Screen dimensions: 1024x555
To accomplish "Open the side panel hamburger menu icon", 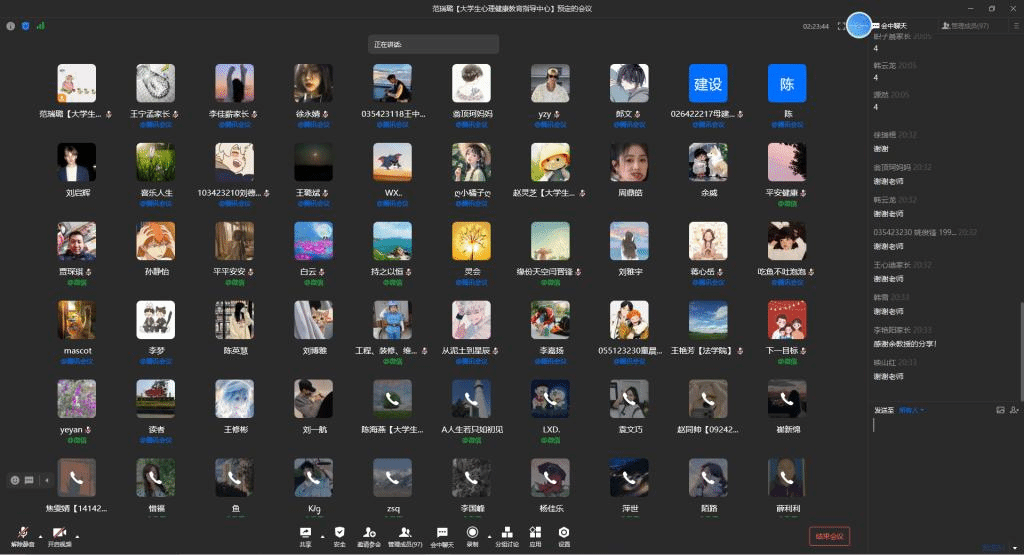I will pos(1016,26).
